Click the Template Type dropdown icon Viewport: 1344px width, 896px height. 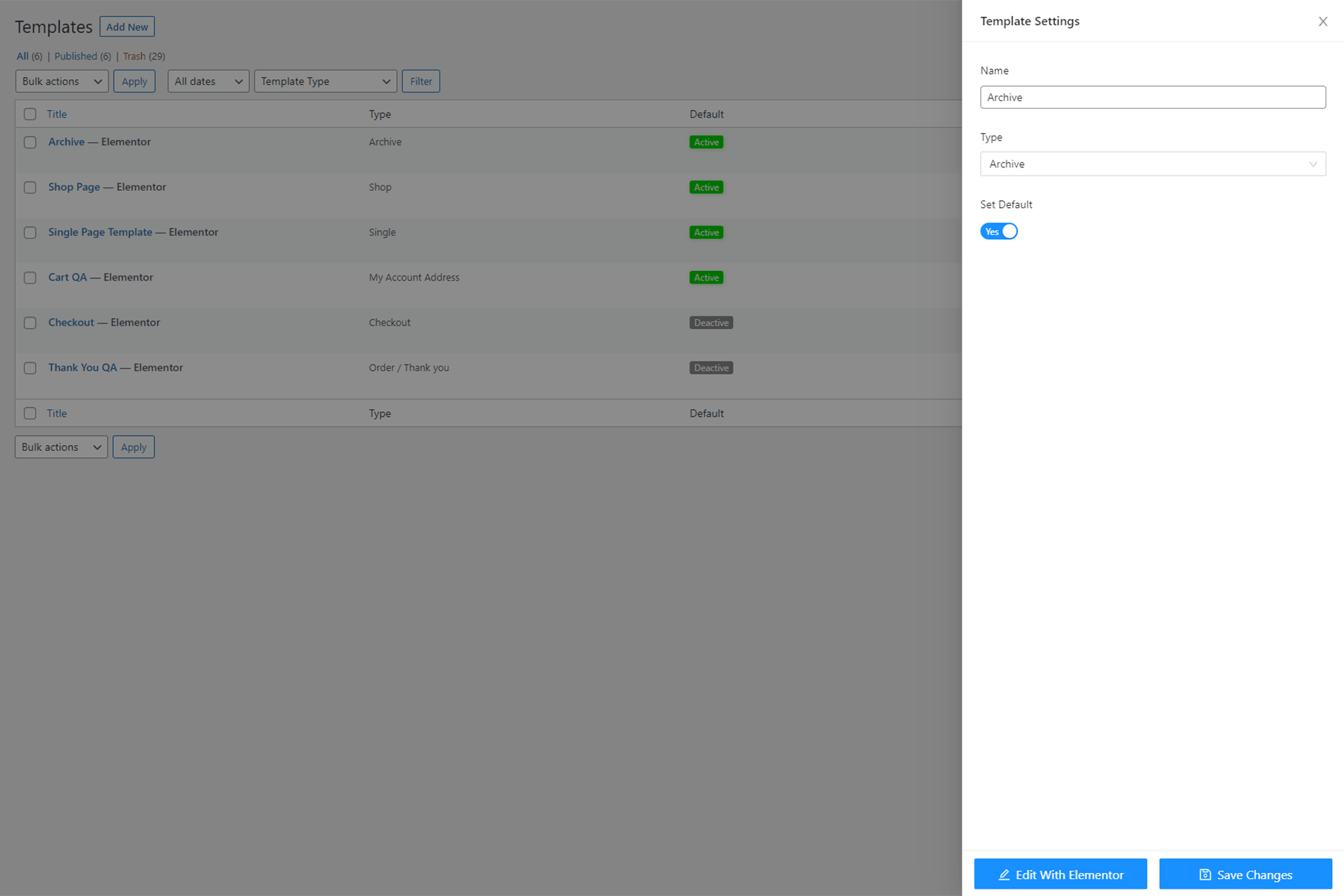[x=385, y=81]
